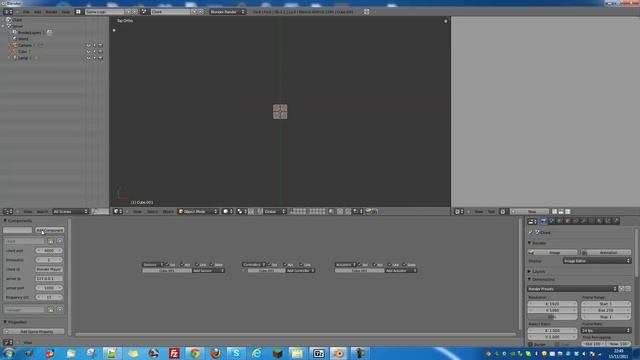The image size is (640, 360).
Task: Toggle the Sensors Act checkbox
Action: tap(182, 264)
